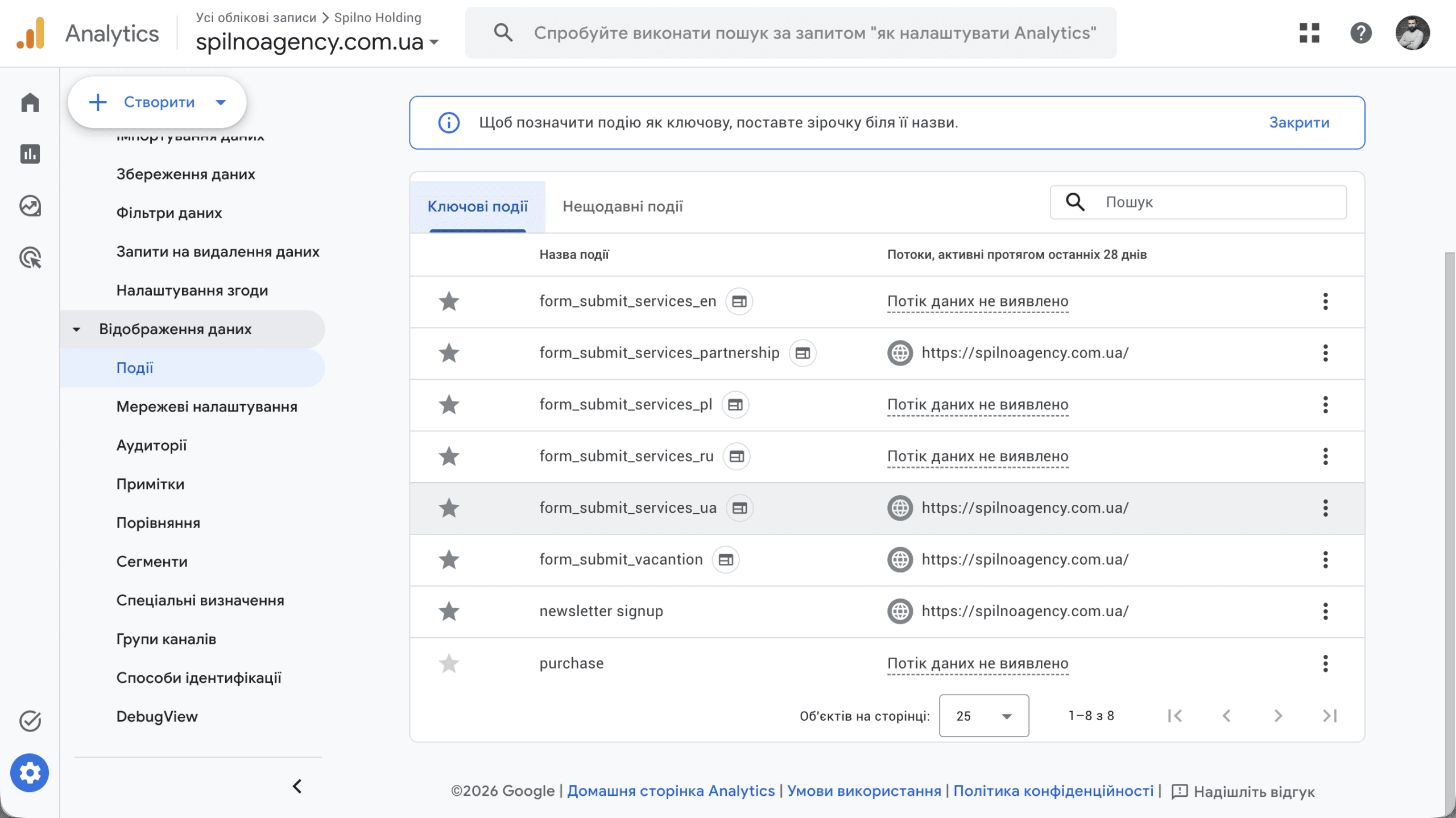Open the Explore icon in left rail
The height and width of the screenshot is (818, 1456).
30,206
